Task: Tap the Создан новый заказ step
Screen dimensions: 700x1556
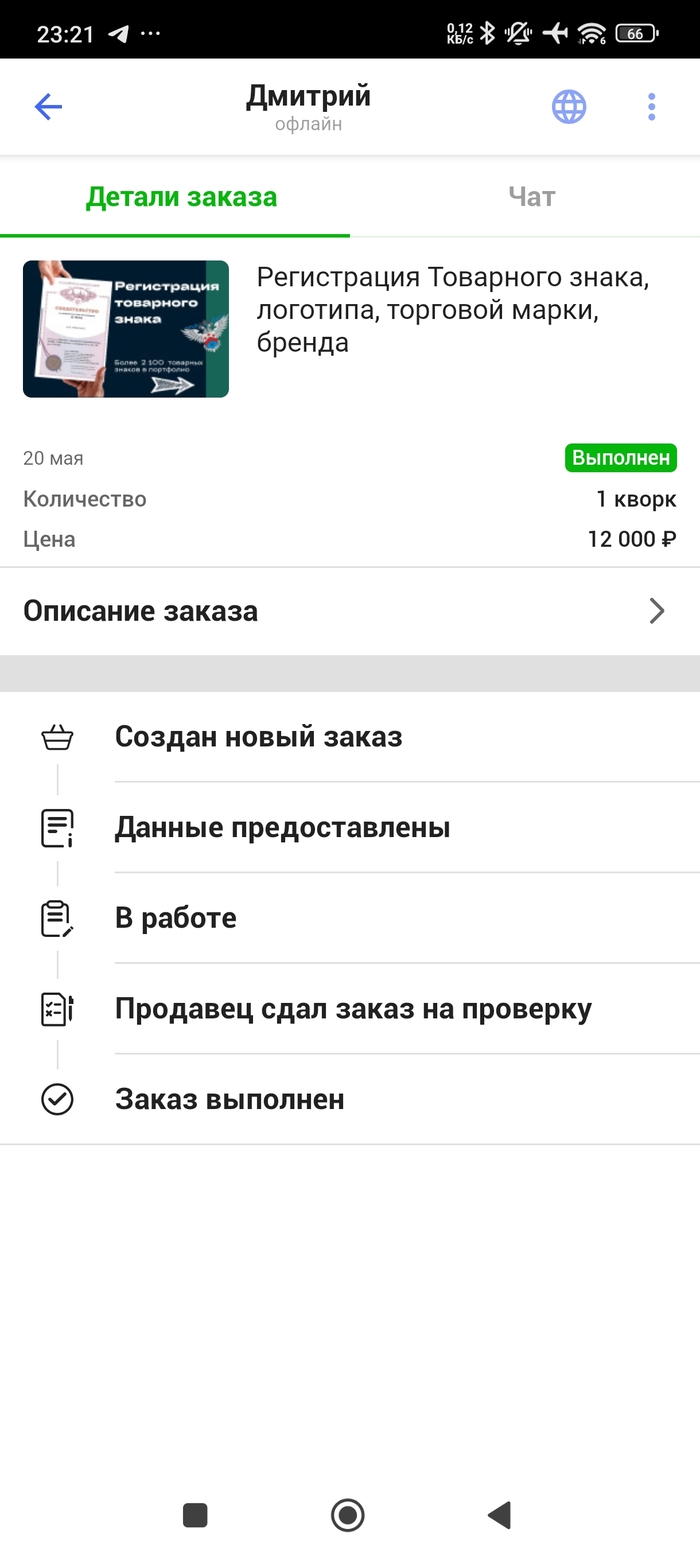Action: (x=258, y=737)
